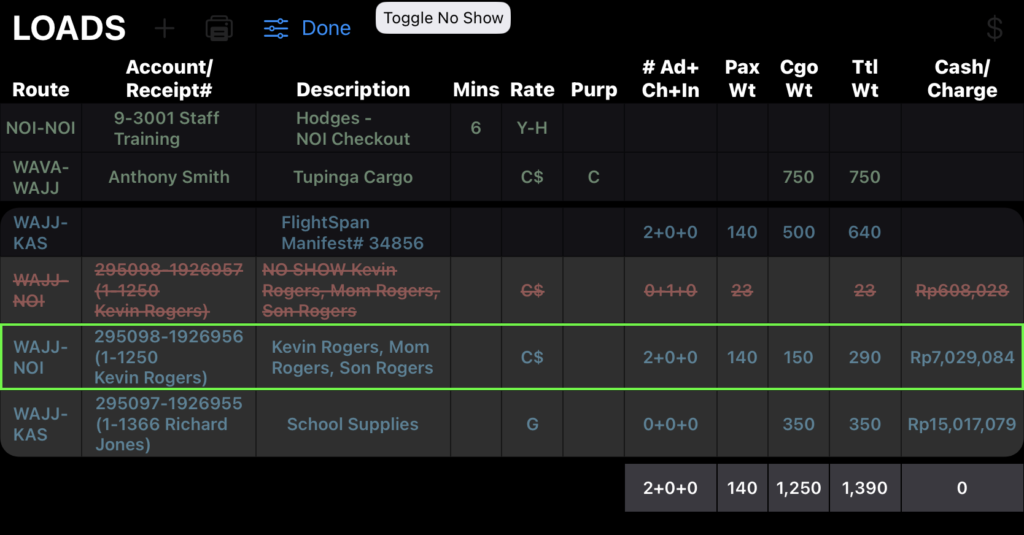Click the Cash/Charge column header

(x=961, y=78)
